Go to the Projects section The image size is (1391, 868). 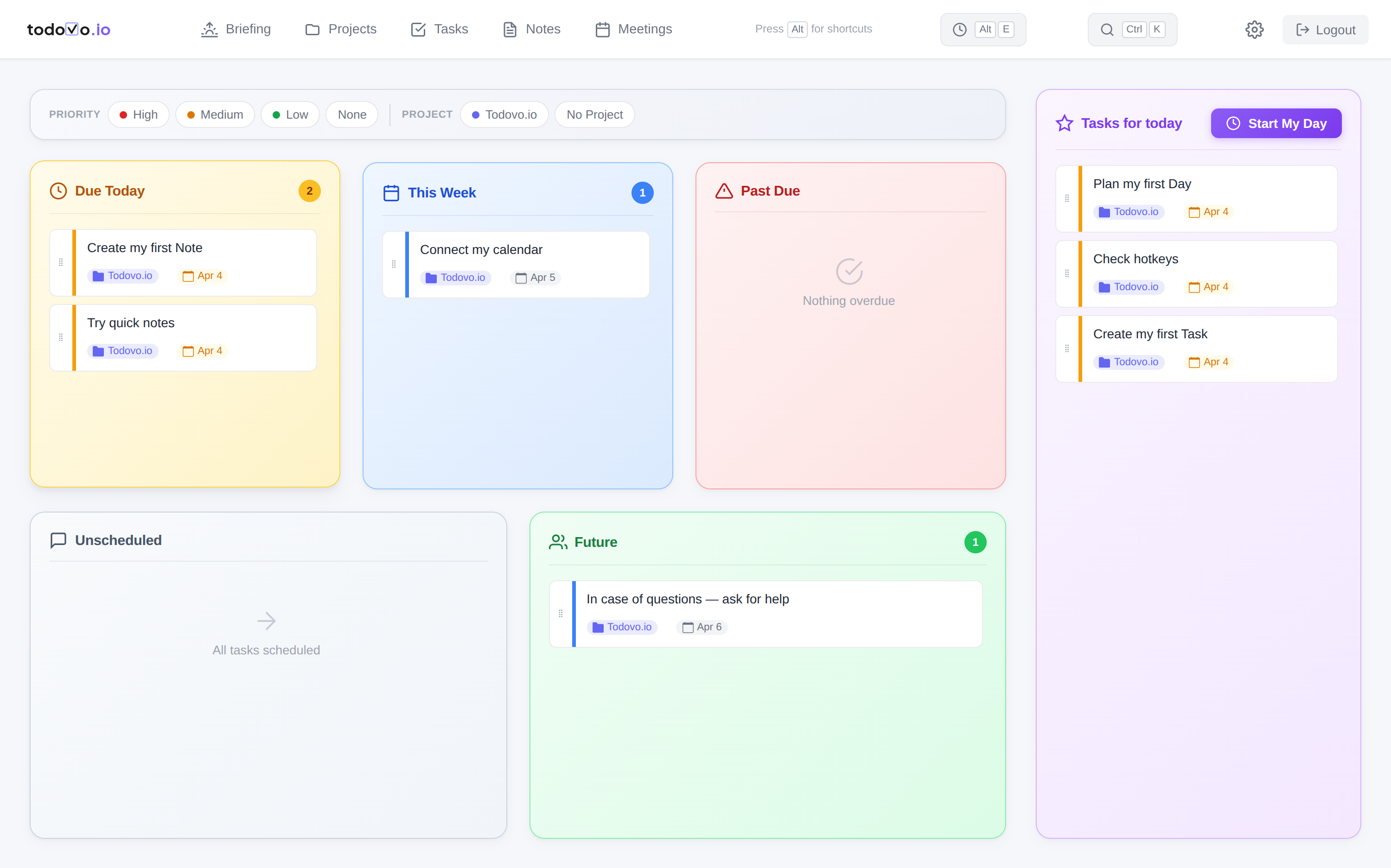[341, 29]
